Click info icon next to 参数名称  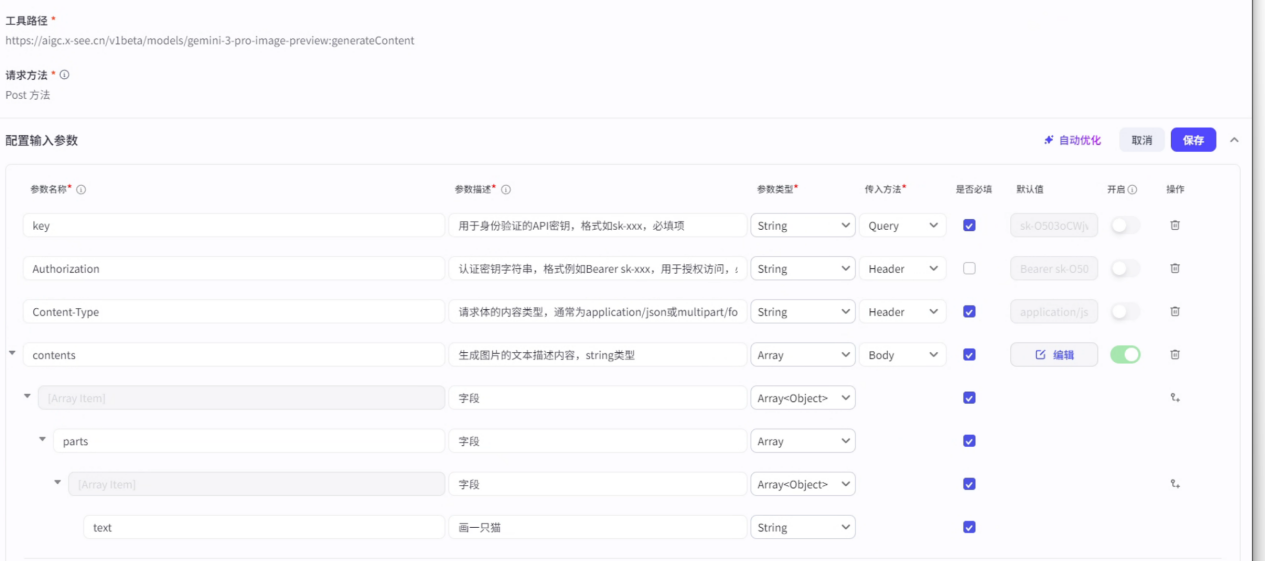click(x=81, y=189)
